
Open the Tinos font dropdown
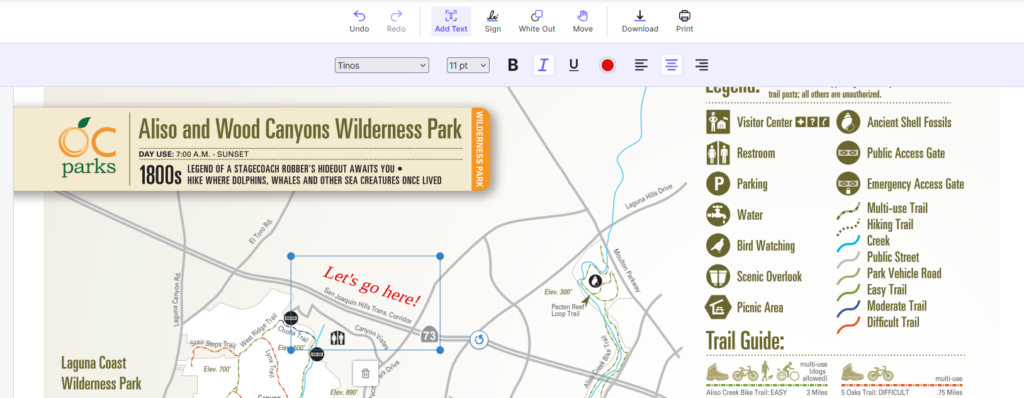click(x=382, y=65)
